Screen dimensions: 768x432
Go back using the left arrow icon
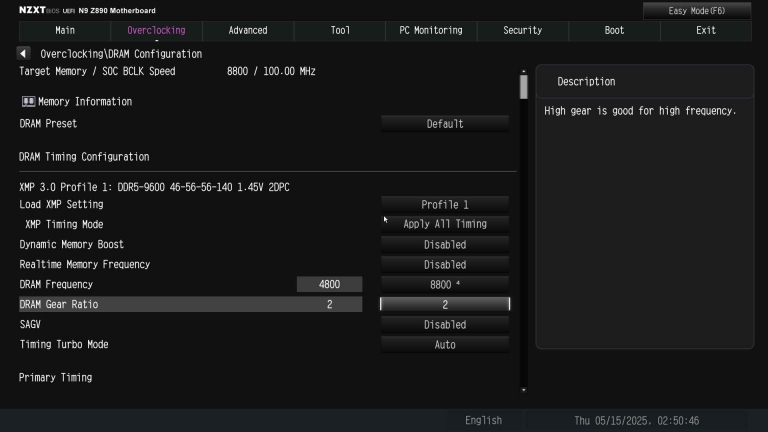click(x=23, y=53)
